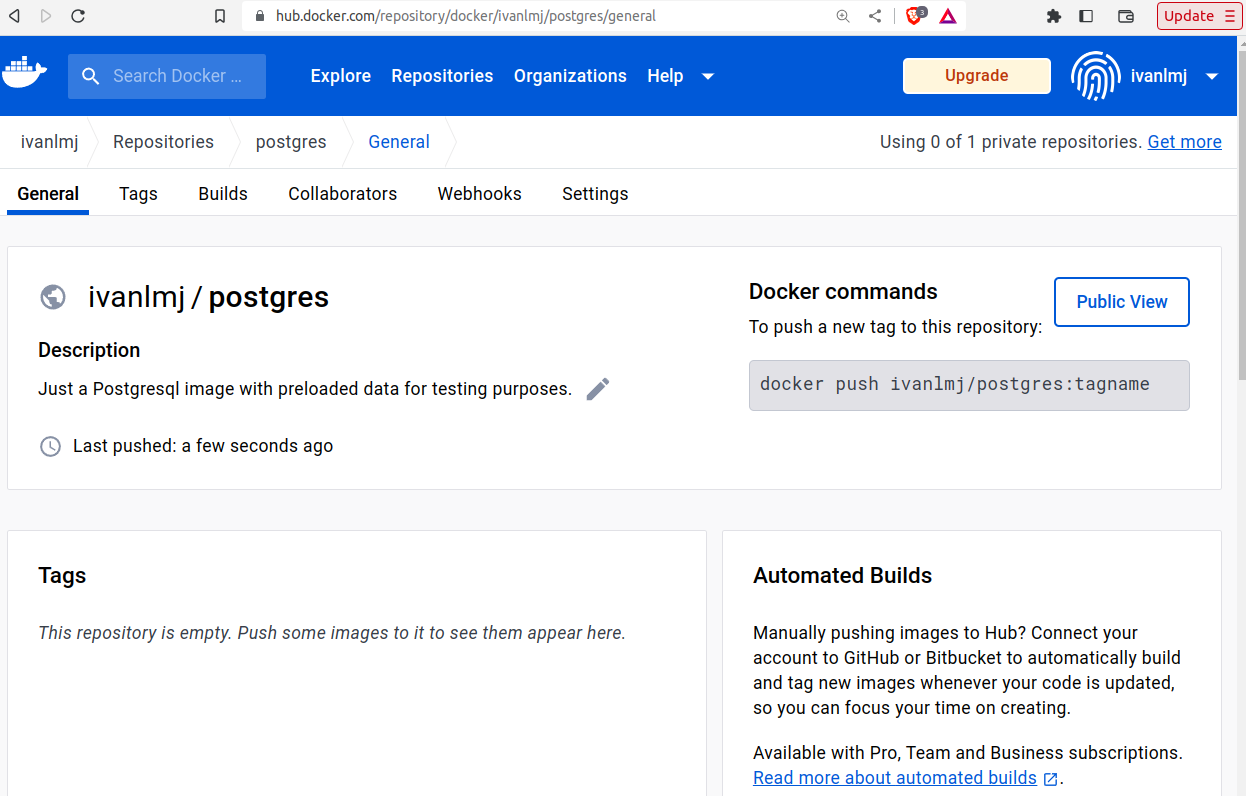Click the clock icon beside Last pushed

[x=50, y=446]
